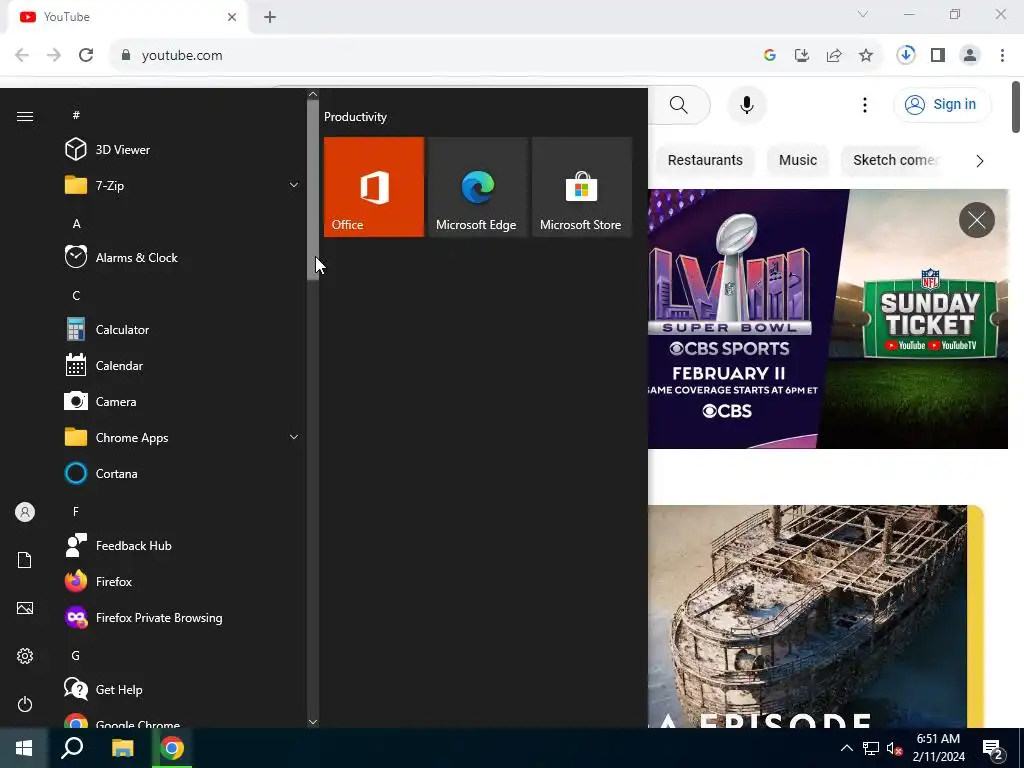Screen dimensions: 1024x768
Task: Open Documents from Start sidebar
Action: (25, 560)
